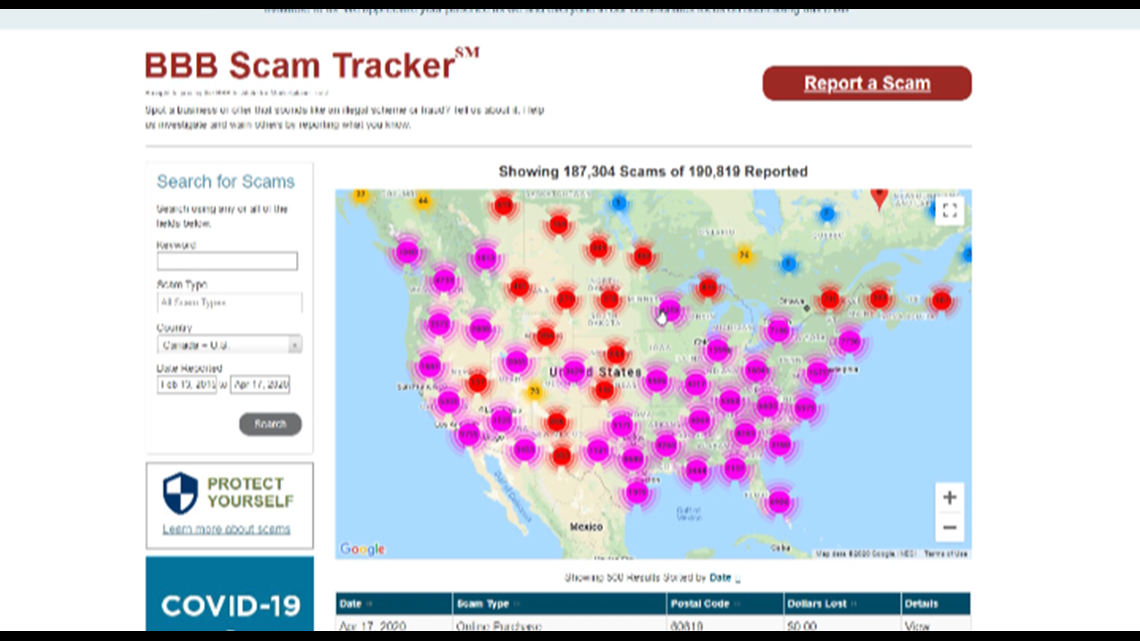The image size is (1140, 641).
Task: Expand the Country dropdown
Action: 229,344
